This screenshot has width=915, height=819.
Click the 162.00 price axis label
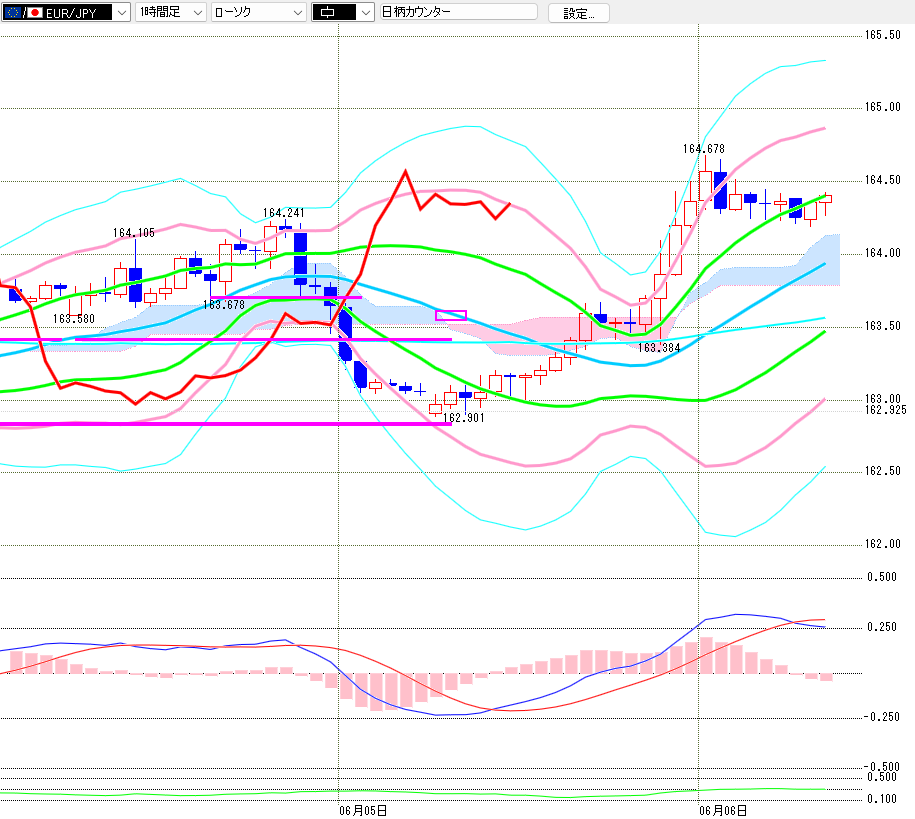coord(883,544)
